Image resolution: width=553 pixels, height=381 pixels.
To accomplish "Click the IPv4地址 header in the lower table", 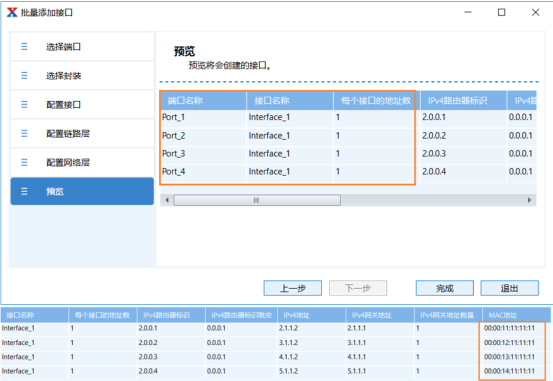I will [311, 315].
